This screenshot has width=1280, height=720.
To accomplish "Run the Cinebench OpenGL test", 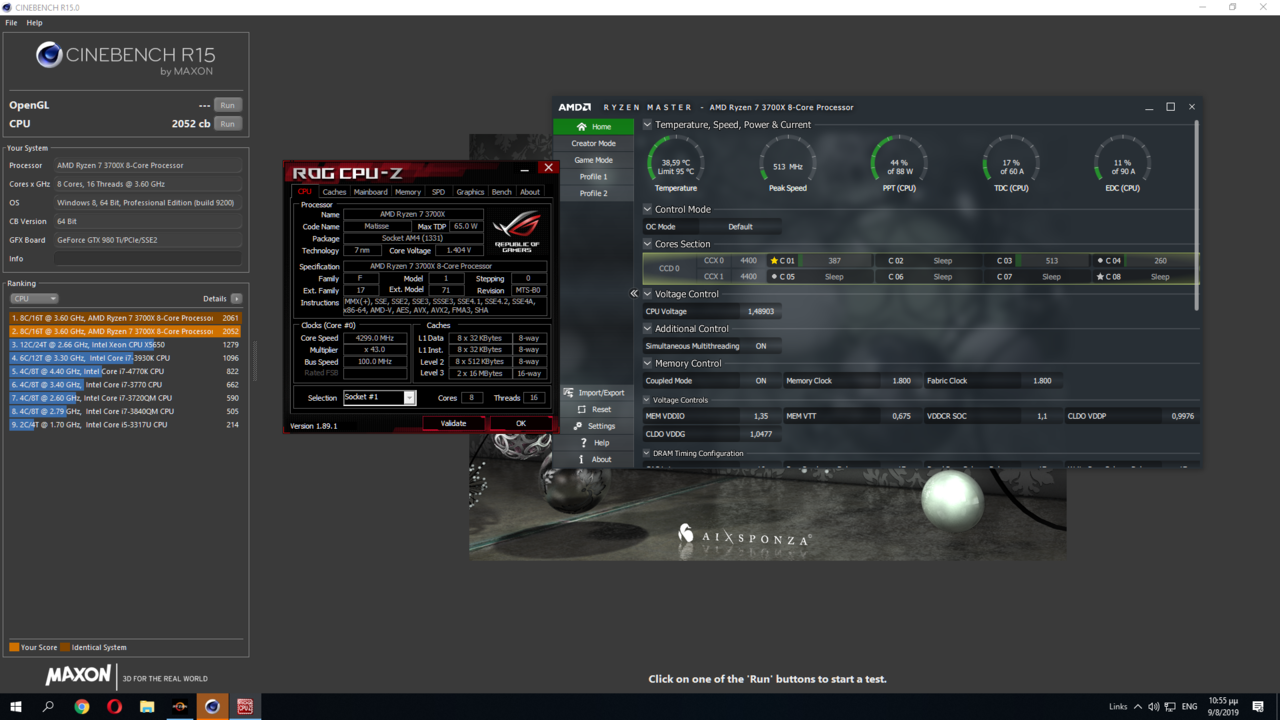I will pyautogui.click(x=228, y=105).
